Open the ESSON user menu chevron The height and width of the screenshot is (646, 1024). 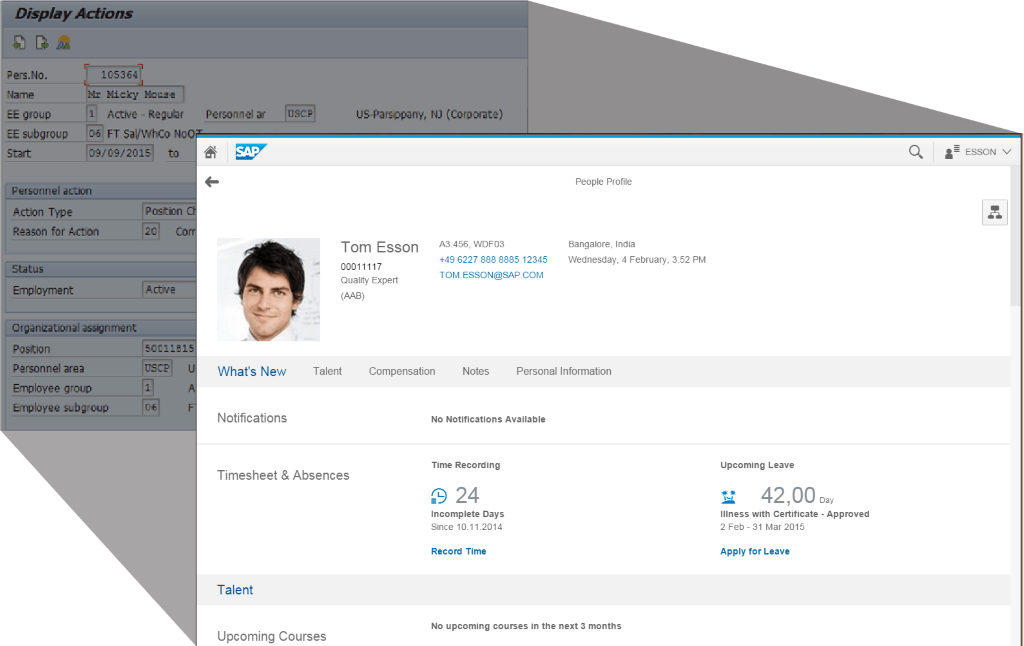(1004, 151)
